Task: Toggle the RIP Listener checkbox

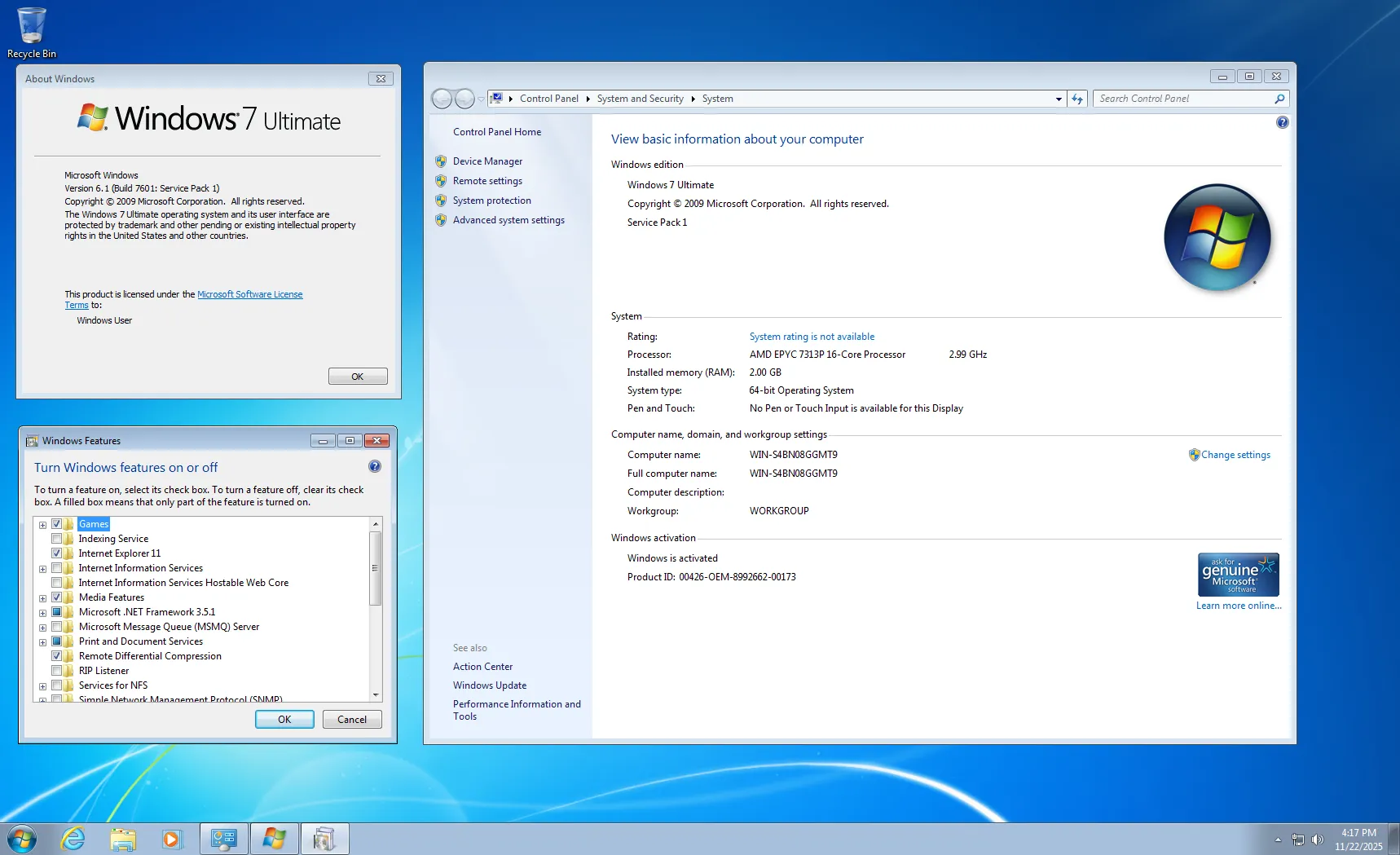Action: coord(57,671)
